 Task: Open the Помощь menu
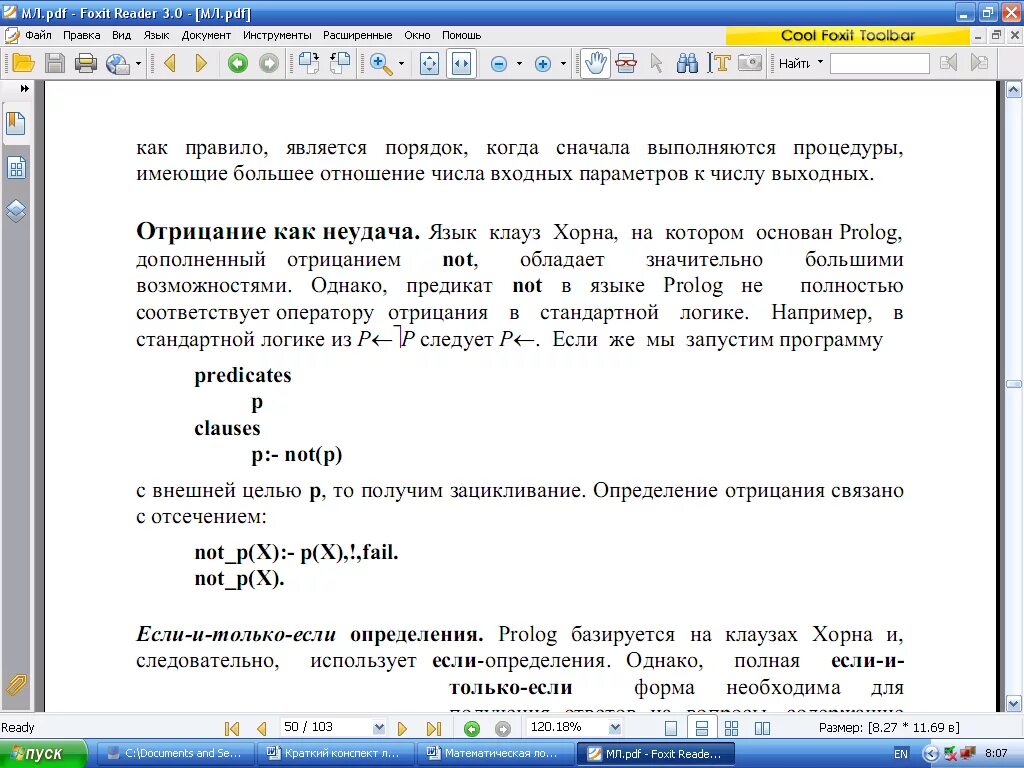point(461,35)
